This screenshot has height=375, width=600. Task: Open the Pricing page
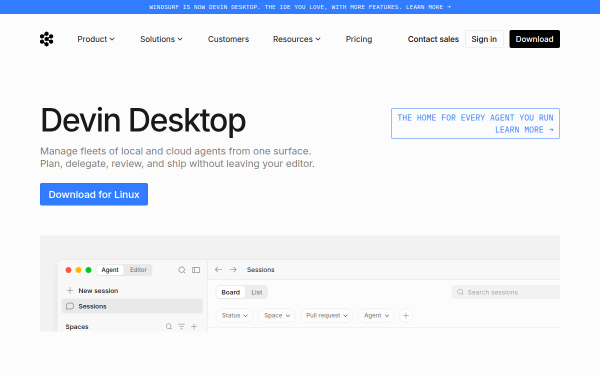(359, 39)
